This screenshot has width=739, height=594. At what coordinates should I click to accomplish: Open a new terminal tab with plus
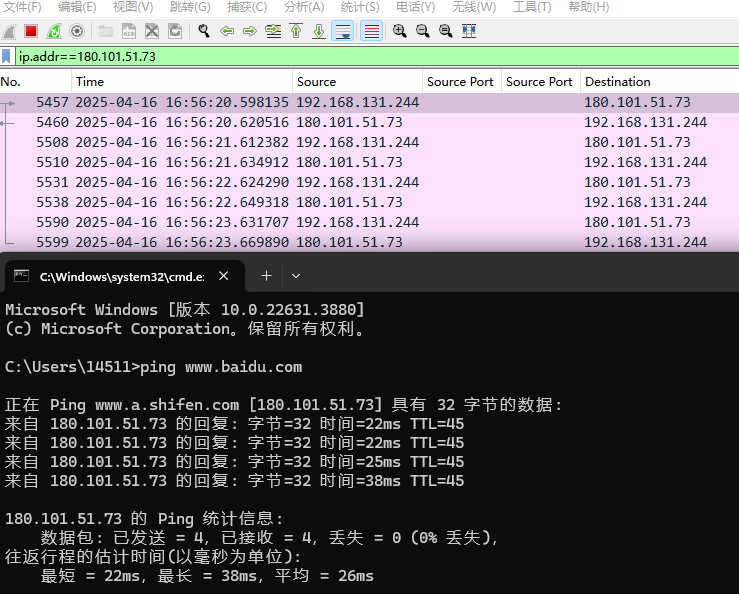pos(266,276)
